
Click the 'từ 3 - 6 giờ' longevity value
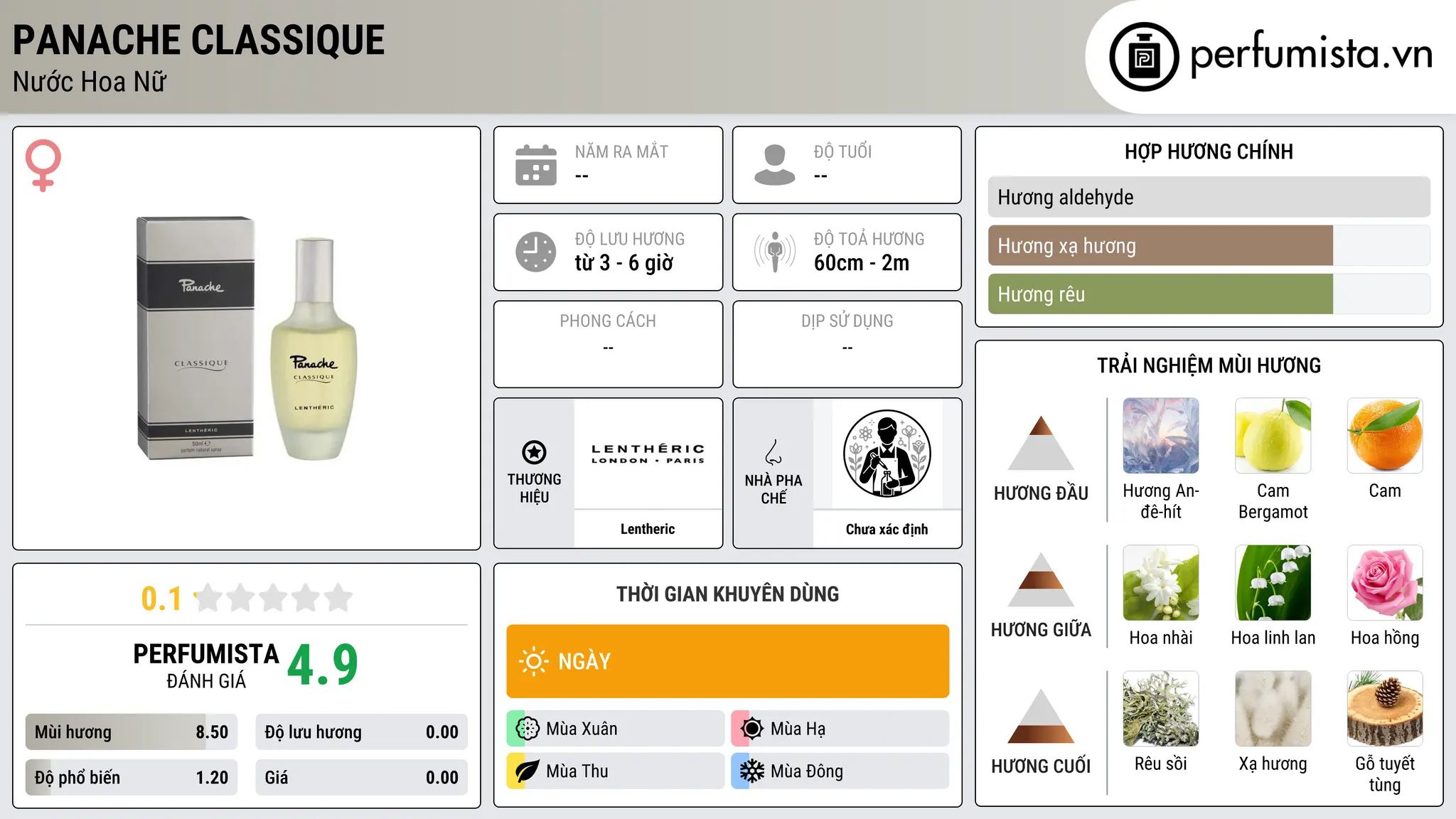624,263
